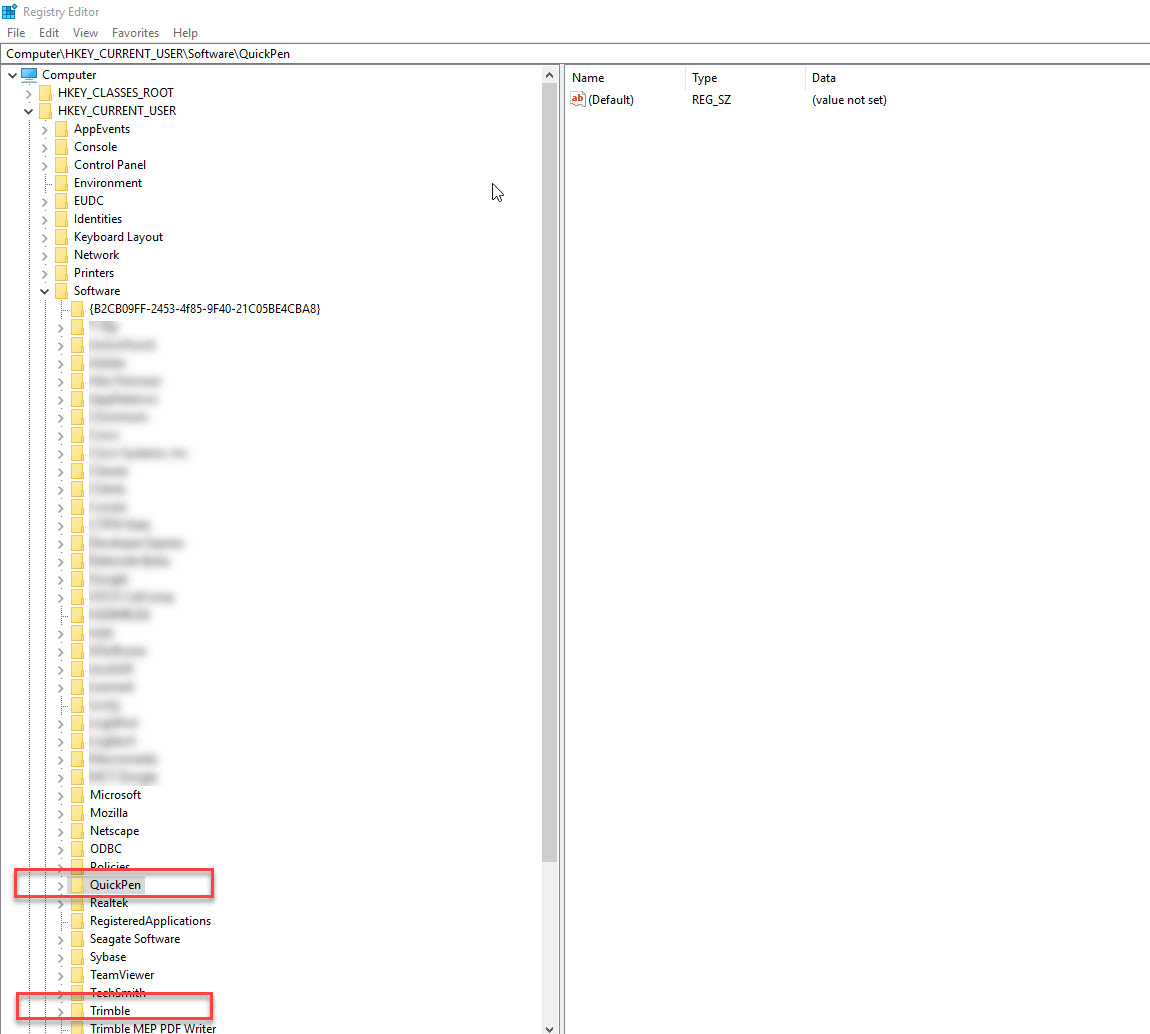Collapse the Software key
Viewport: 1150px width, 1034px height.
(44, 291)
